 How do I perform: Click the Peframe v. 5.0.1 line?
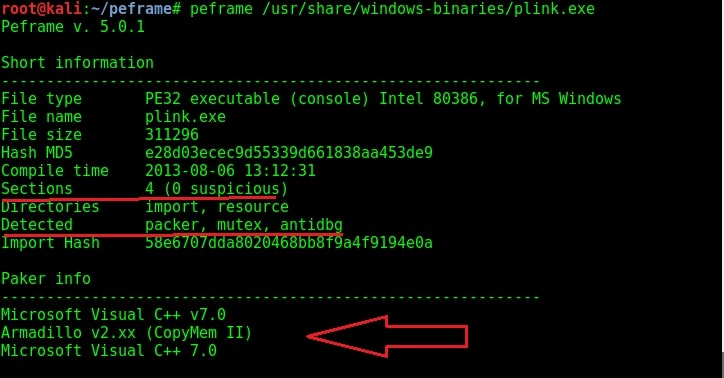(73, 27)
